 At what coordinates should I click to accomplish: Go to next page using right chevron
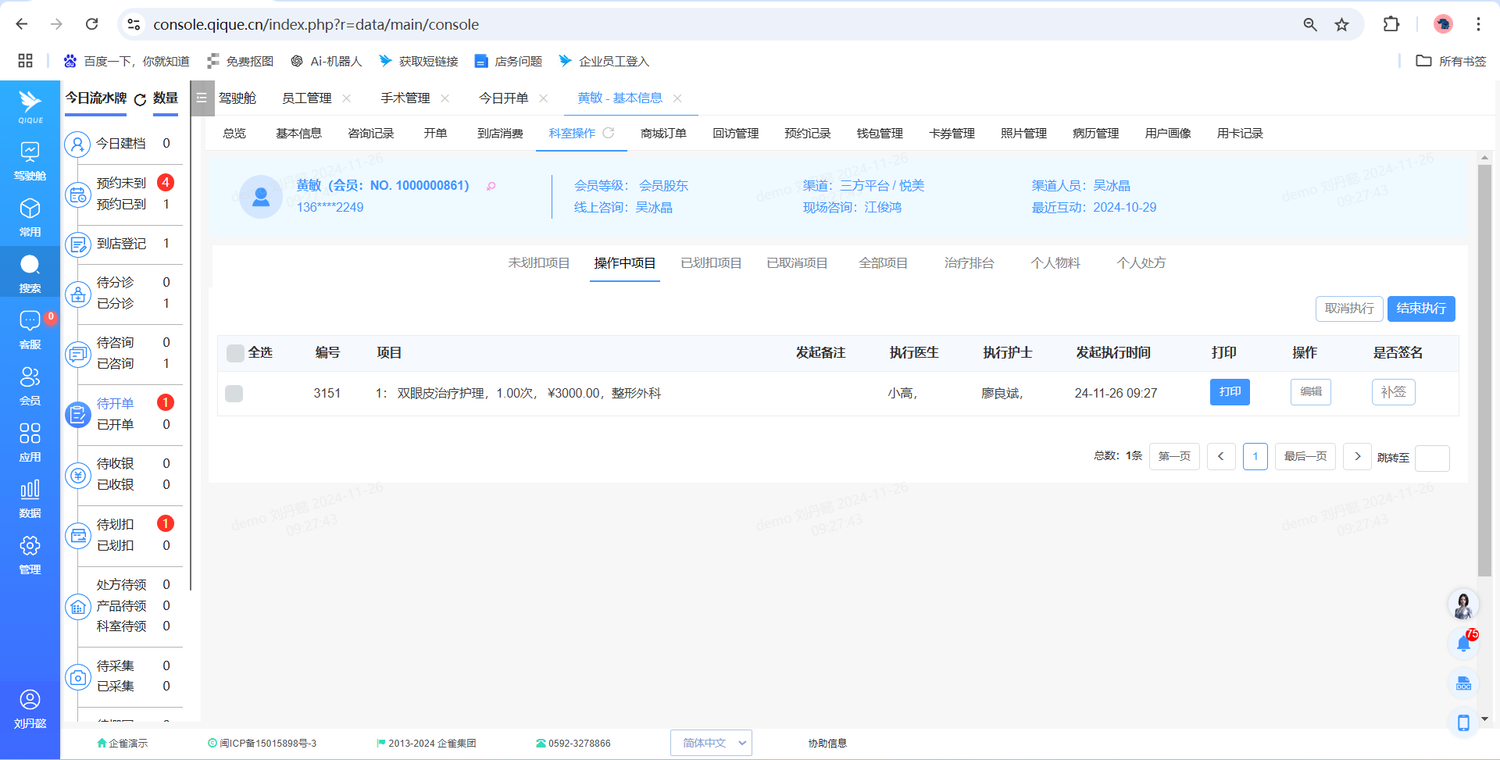1356,457
